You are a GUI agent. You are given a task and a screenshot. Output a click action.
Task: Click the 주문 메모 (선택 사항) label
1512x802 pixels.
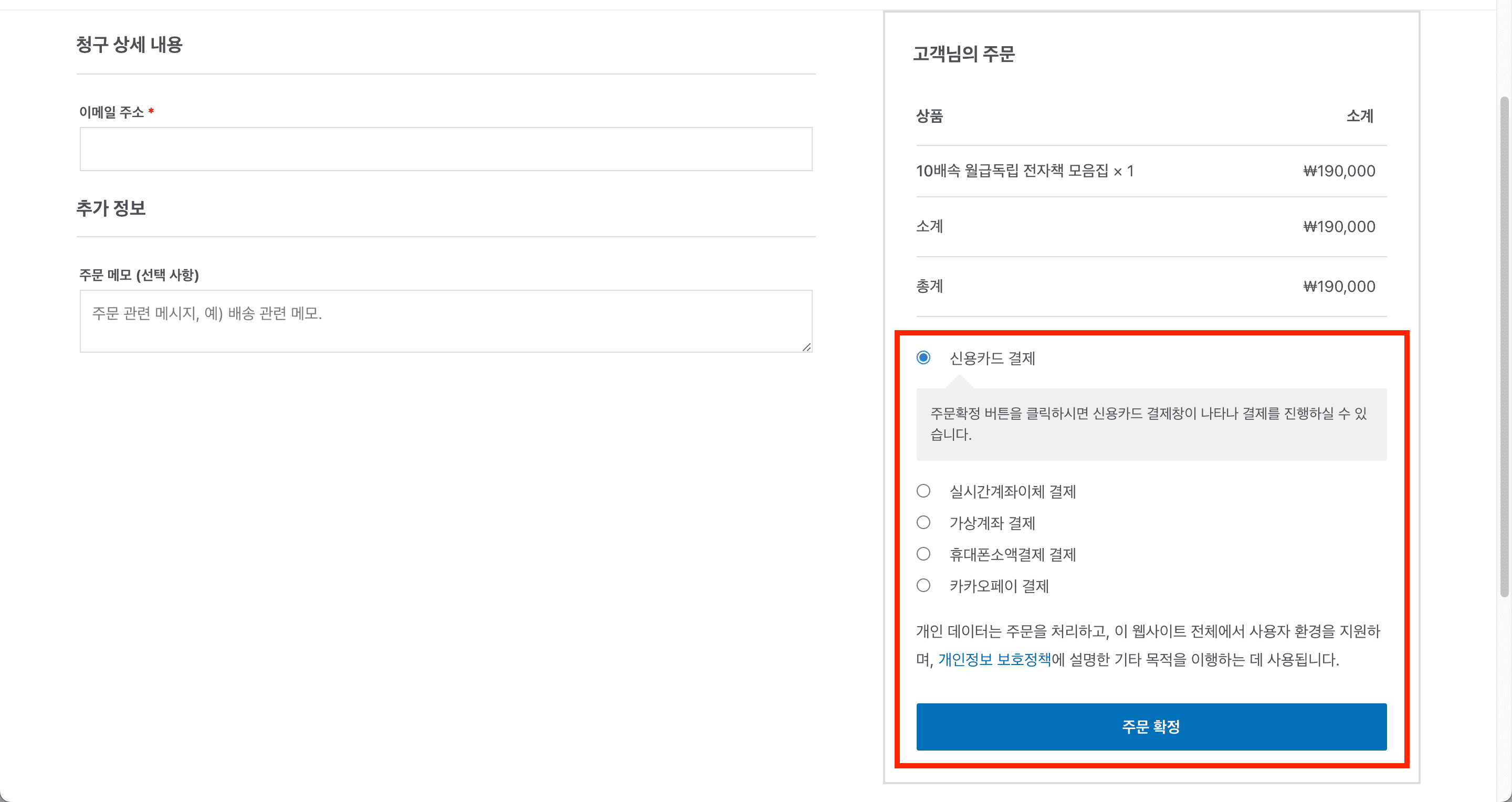(139, 275)
